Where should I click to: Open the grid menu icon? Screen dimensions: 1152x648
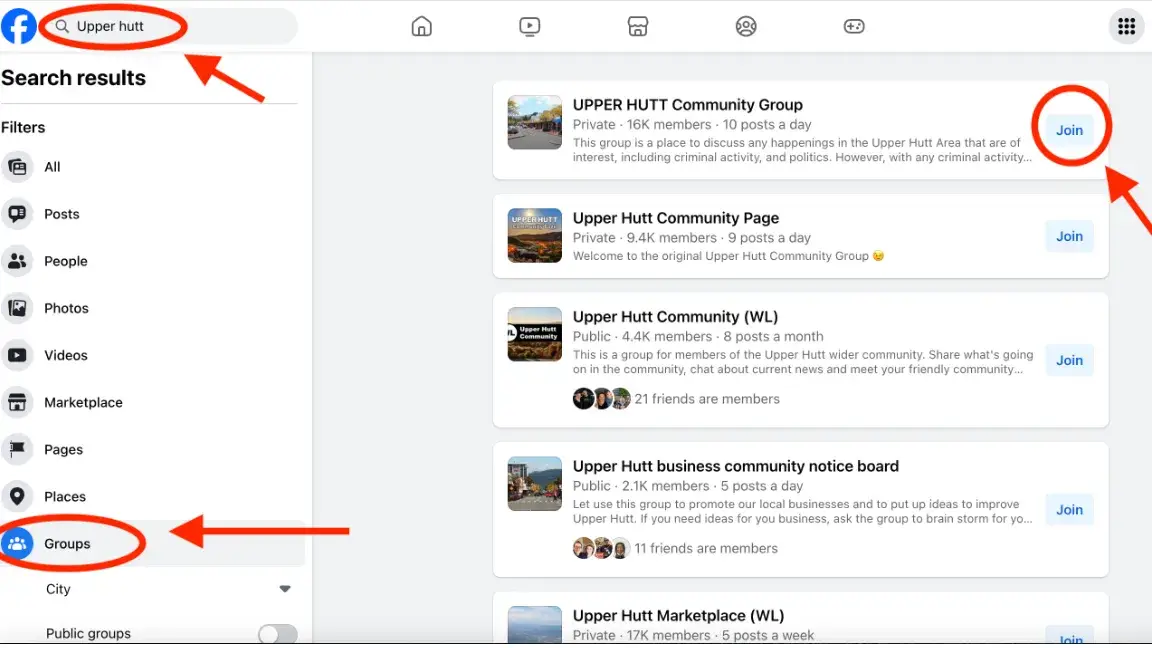(x=1126, y=26)
